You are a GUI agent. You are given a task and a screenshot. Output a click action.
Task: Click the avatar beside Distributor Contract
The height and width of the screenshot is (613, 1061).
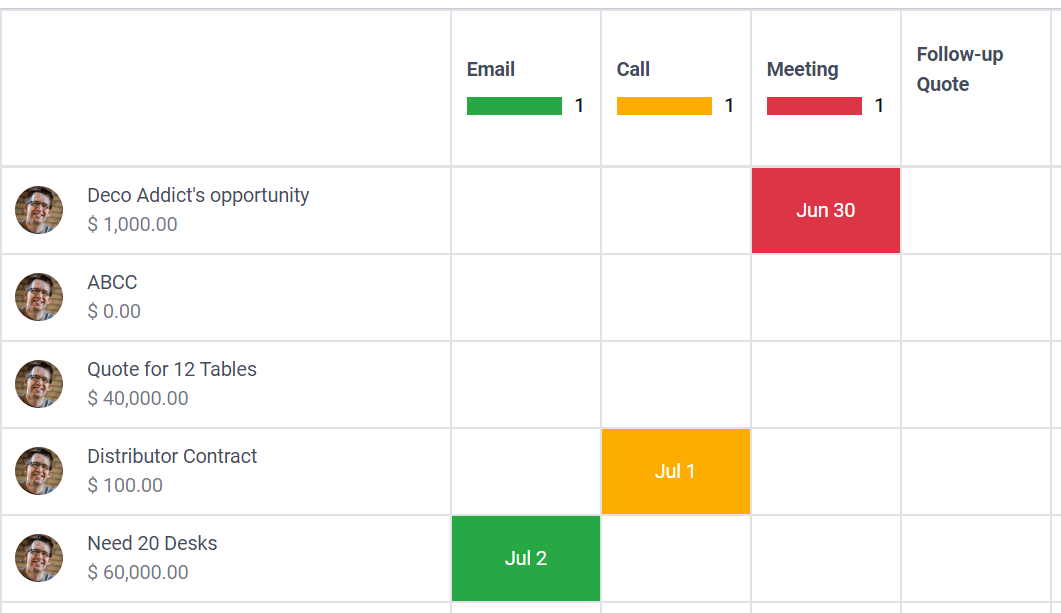pos(39,471)
